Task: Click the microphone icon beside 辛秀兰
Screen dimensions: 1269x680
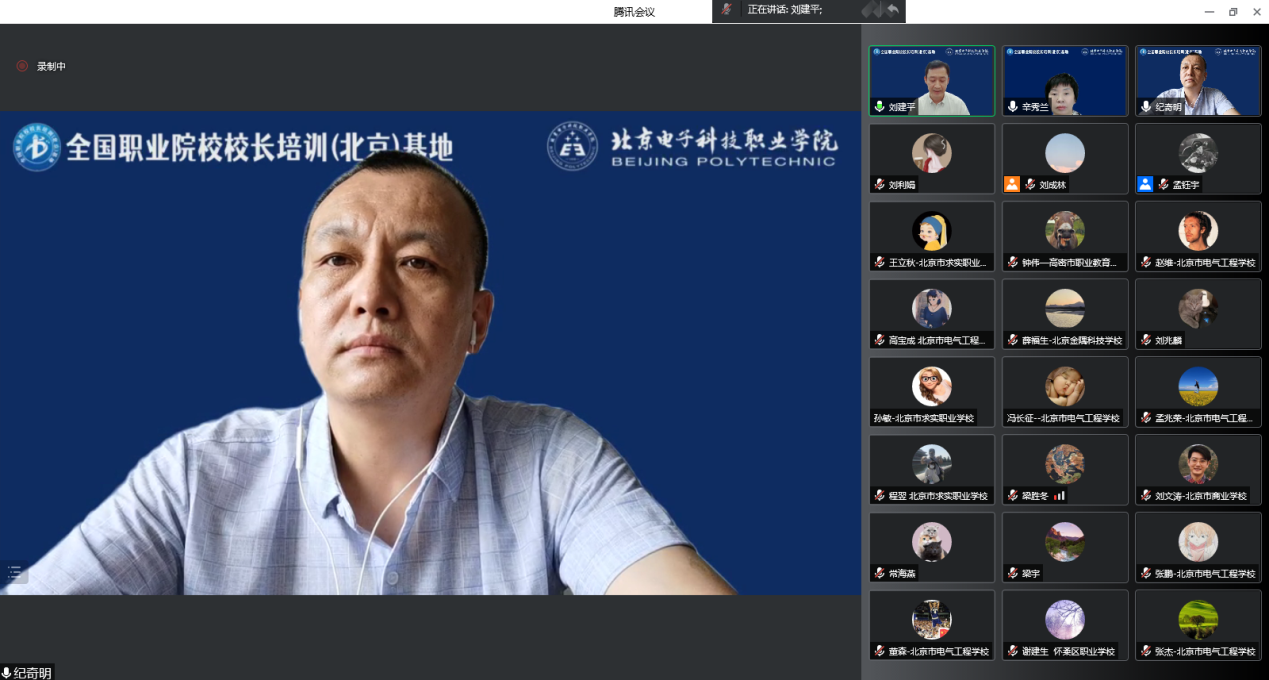Action: (x=1012, y=106)
